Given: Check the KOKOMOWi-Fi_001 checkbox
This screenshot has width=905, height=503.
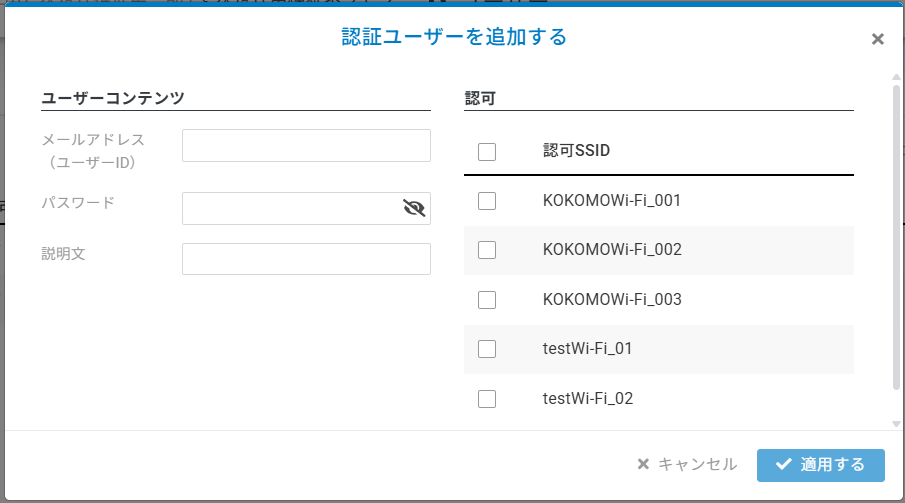Looking at the screenshot, I should click(x=487, y=201).
